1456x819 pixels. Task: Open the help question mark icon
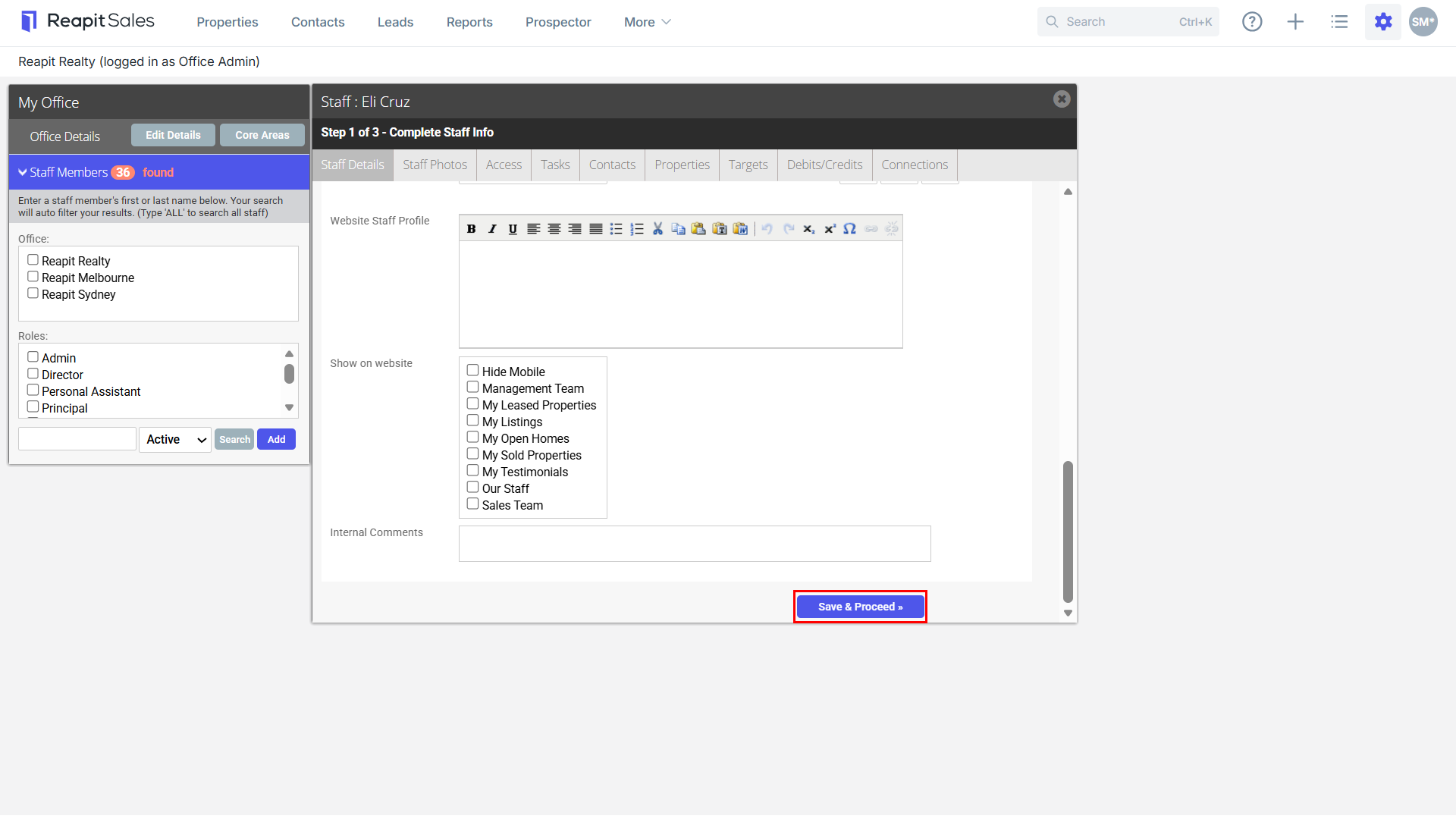click(1252, 22)
